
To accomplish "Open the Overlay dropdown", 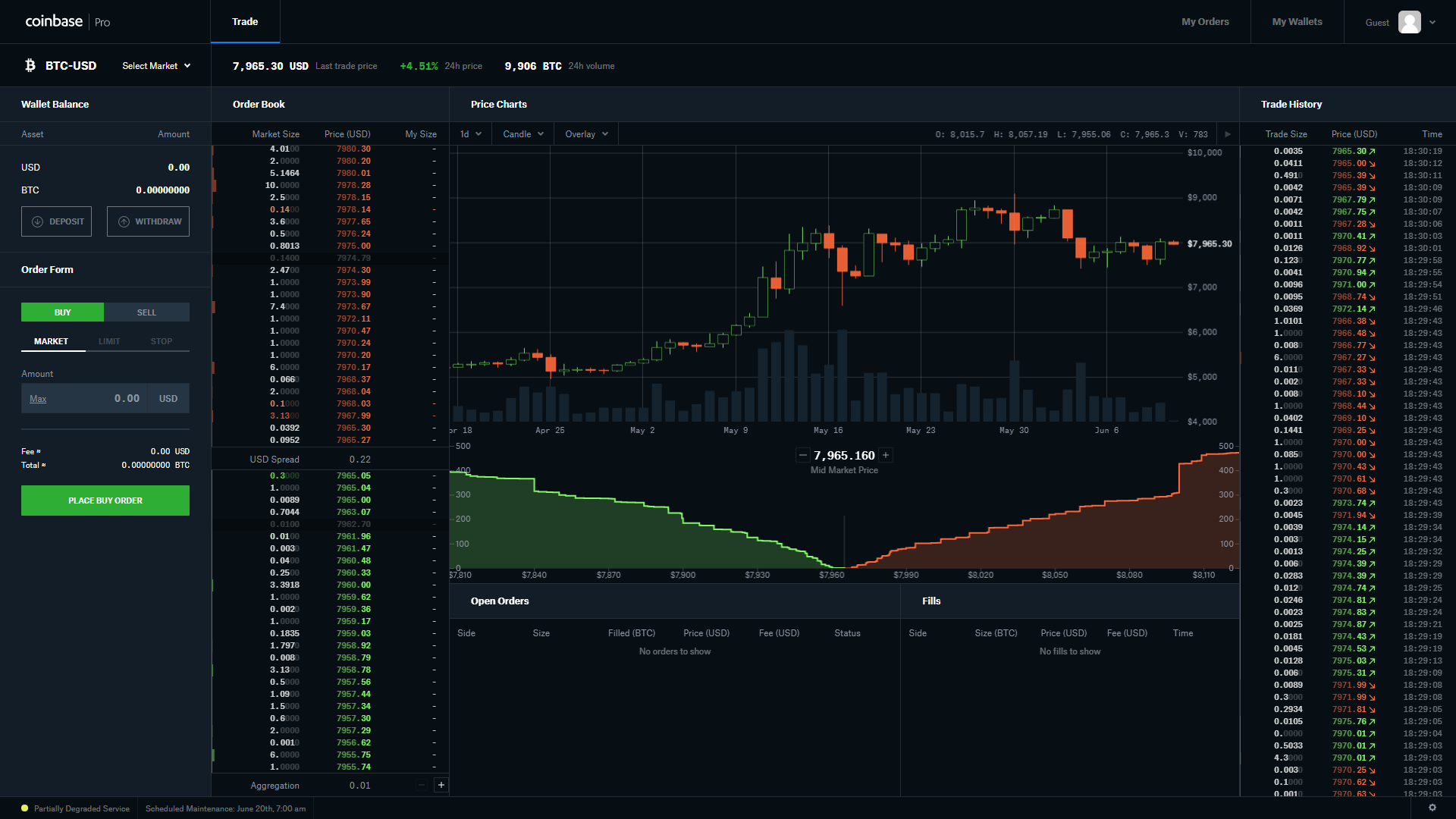I will coord(586,134).
